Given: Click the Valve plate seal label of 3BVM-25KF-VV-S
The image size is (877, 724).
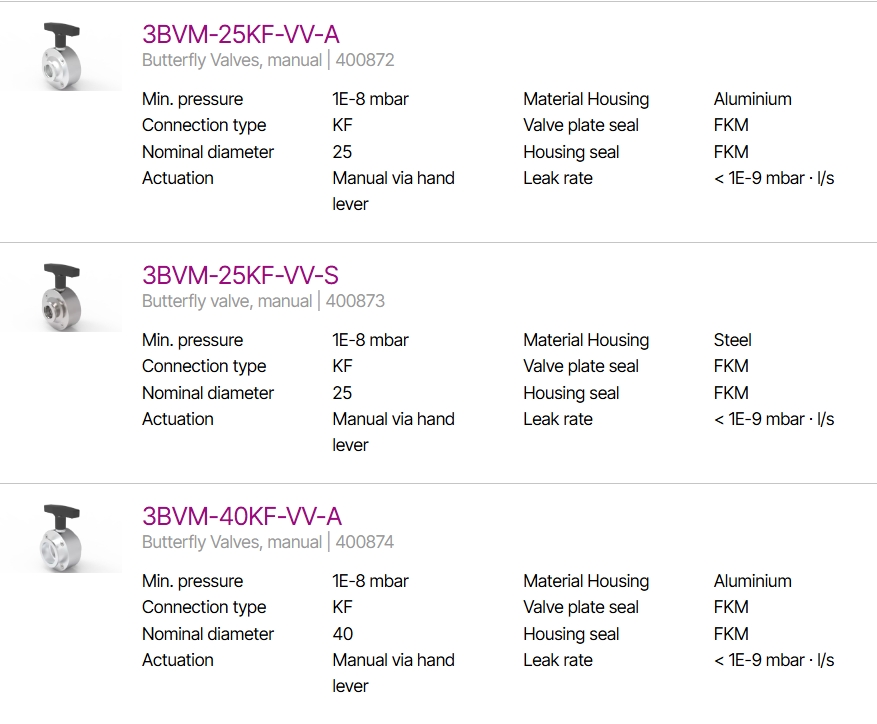Looking at the screenshot, I should pyautogui.click(x=581, y=366).
